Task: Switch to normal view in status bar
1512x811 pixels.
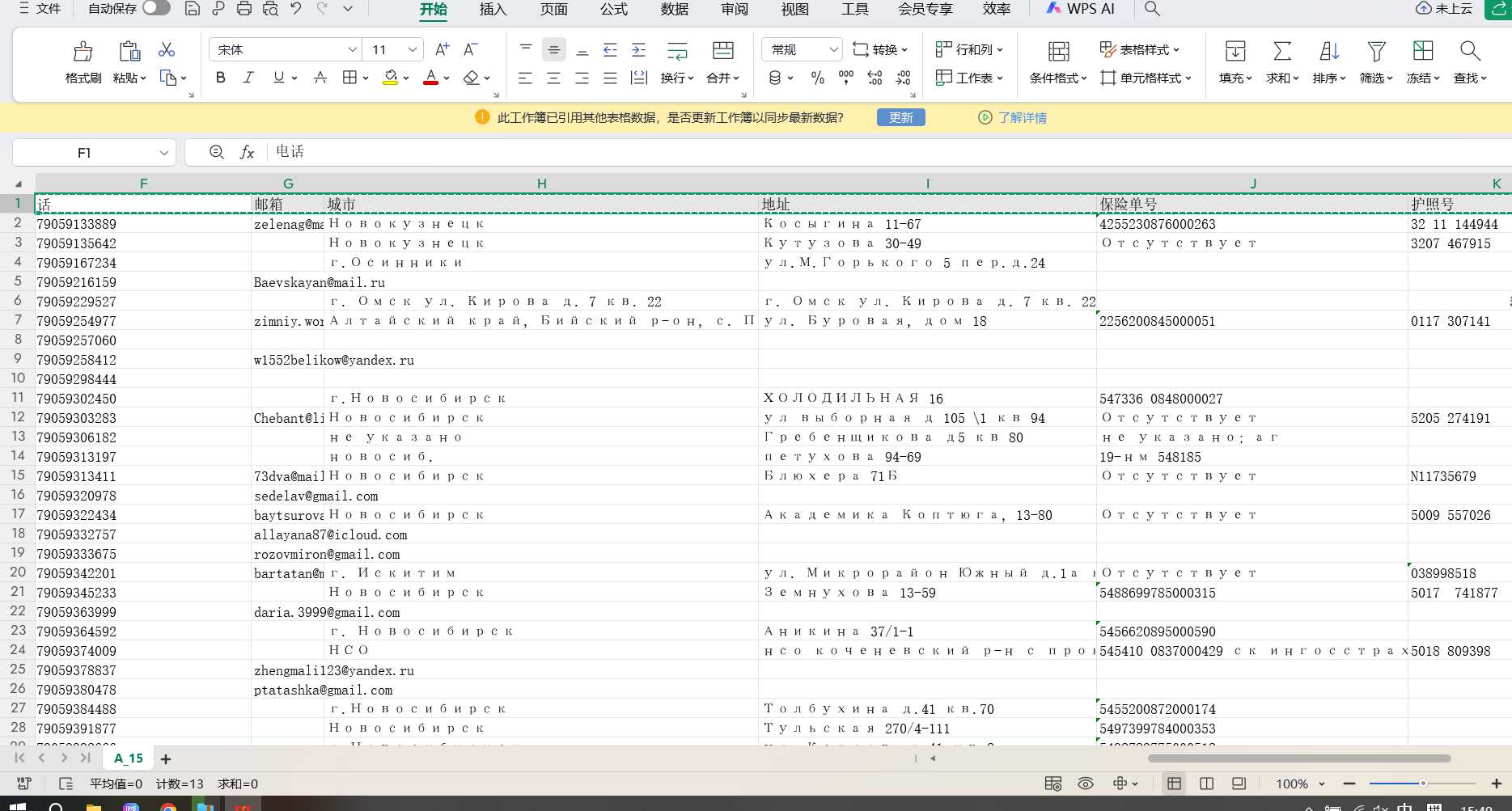Action: pos(1174,784)
